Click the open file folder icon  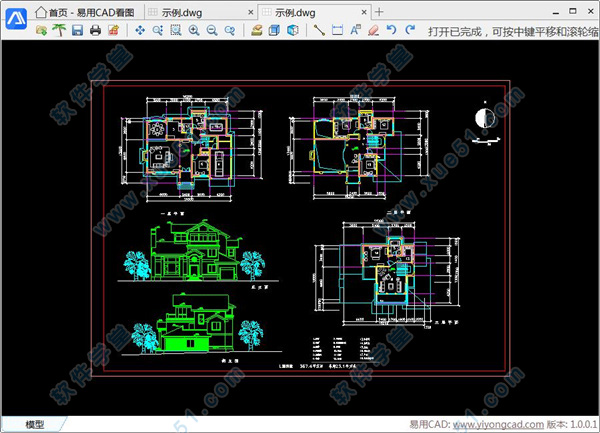pyautogui.click(x=42, y=31)
